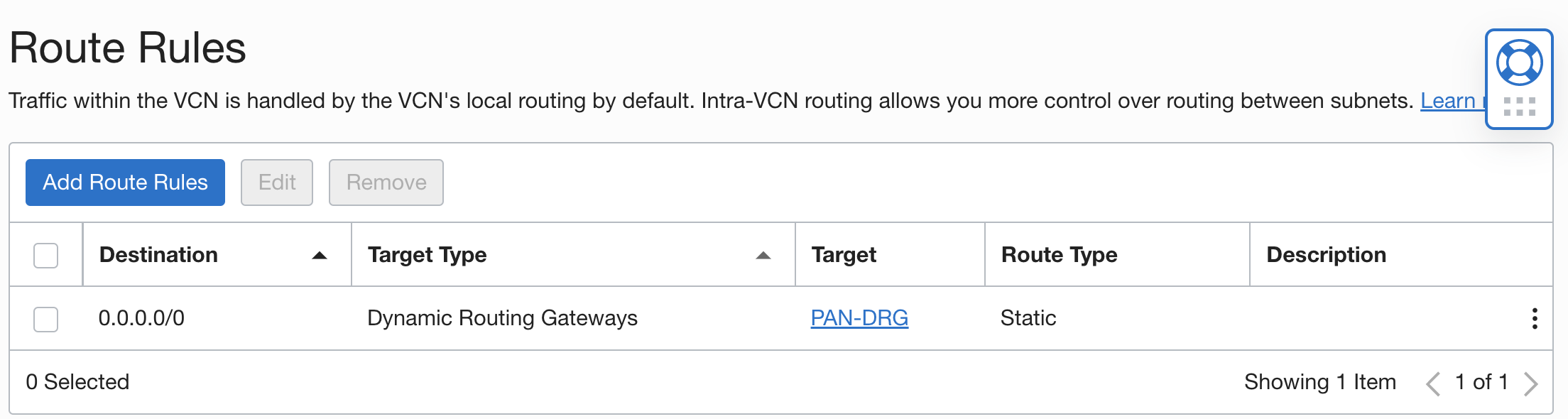This screenshot has width=1568, height=419.
Task: Click the Add Route Rules button
Action: 125,183
